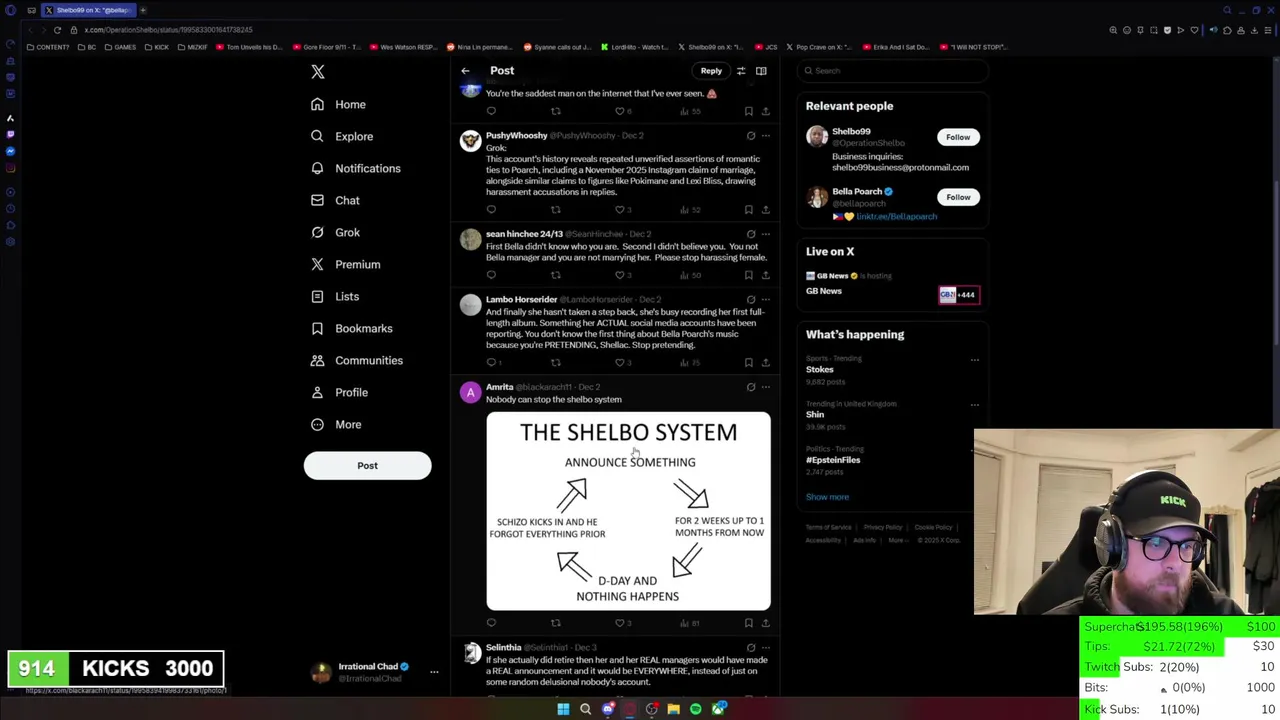Reload the page in the browser

(57, 30)
